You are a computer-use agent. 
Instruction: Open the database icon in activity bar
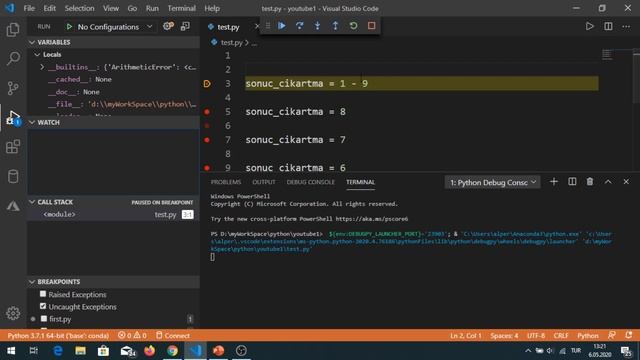13,176
